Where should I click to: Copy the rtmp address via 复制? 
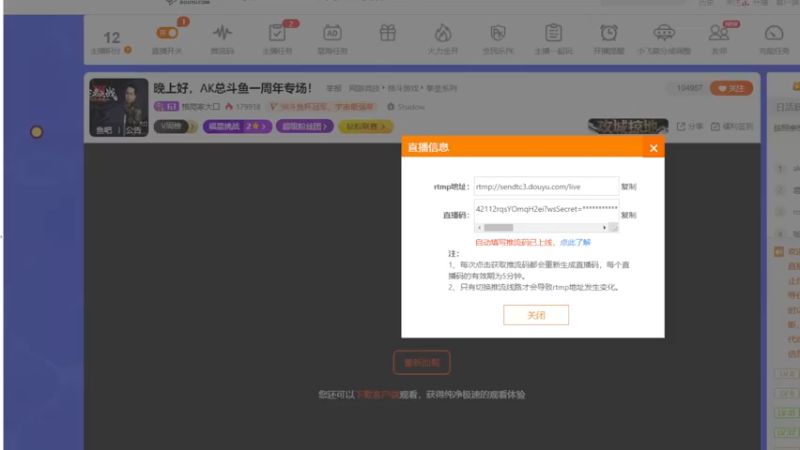(629, 187)
